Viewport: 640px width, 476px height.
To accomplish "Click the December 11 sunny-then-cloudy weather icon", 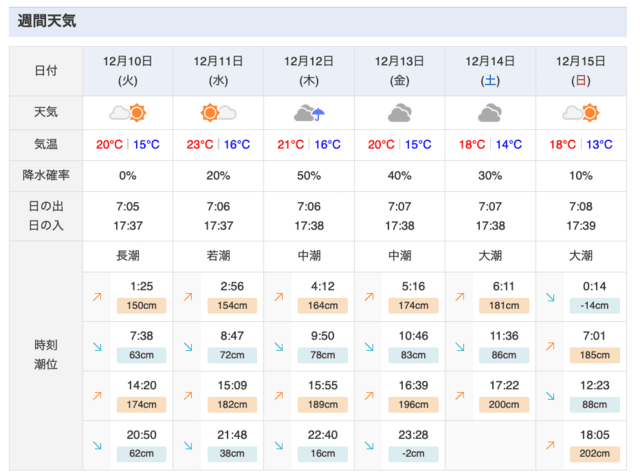I will [218, 113].
